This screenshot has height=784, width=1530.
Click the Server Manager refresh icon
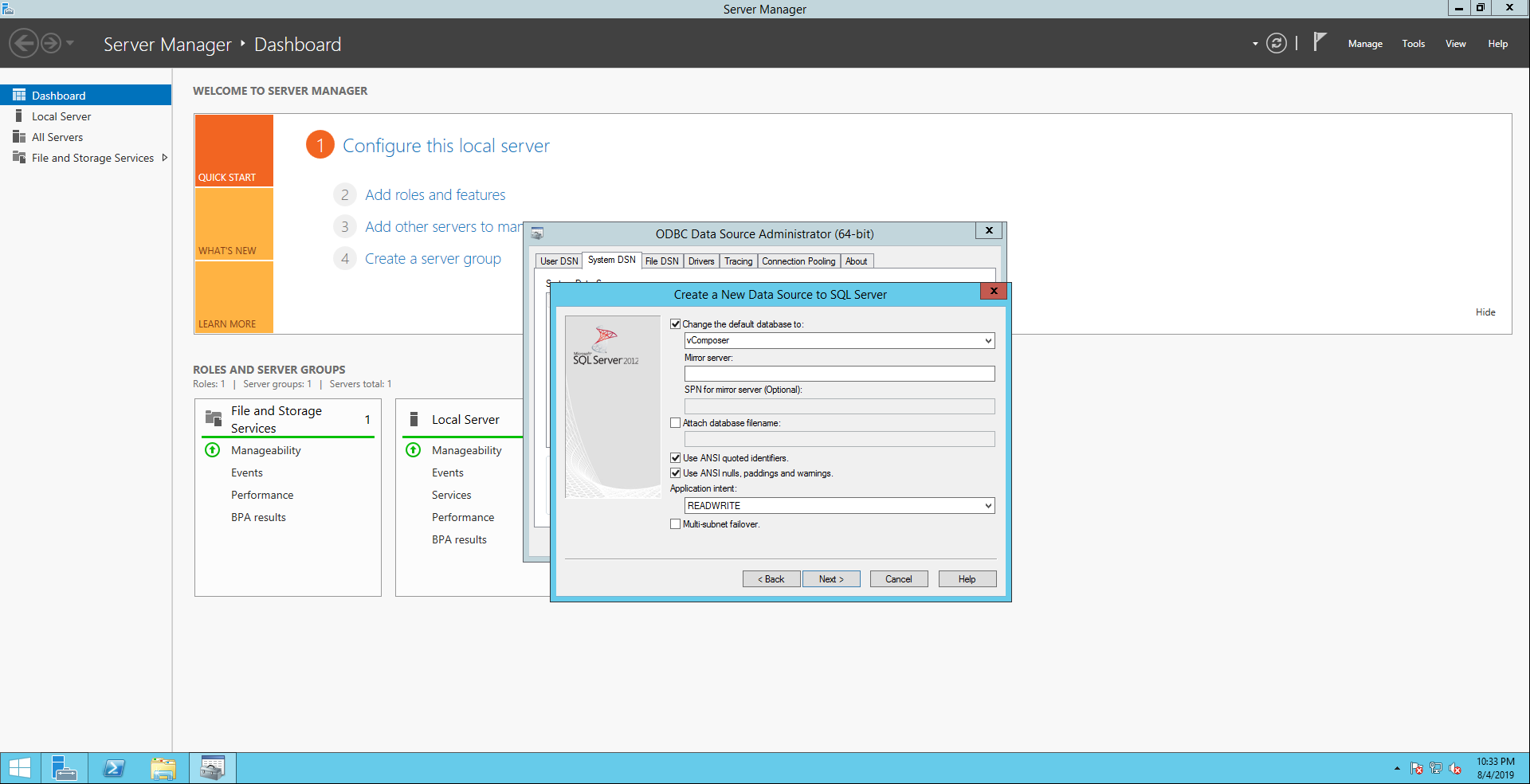1277,44
